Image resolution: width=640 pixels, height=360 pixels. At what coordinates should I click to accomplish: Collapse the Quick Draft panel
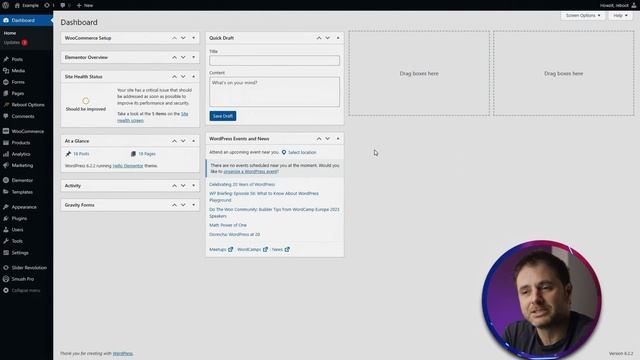coord(338,38)
